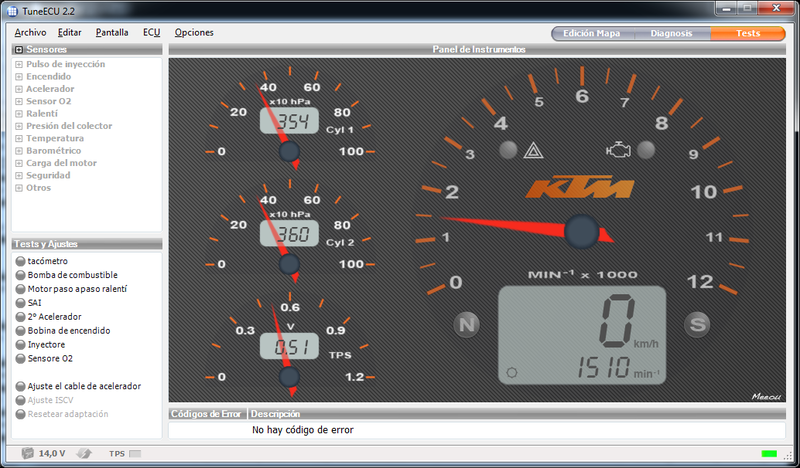The width and height of the screenshot is (800, 468).
Task: Click the No hay código de error message
Action: [303, 430]
